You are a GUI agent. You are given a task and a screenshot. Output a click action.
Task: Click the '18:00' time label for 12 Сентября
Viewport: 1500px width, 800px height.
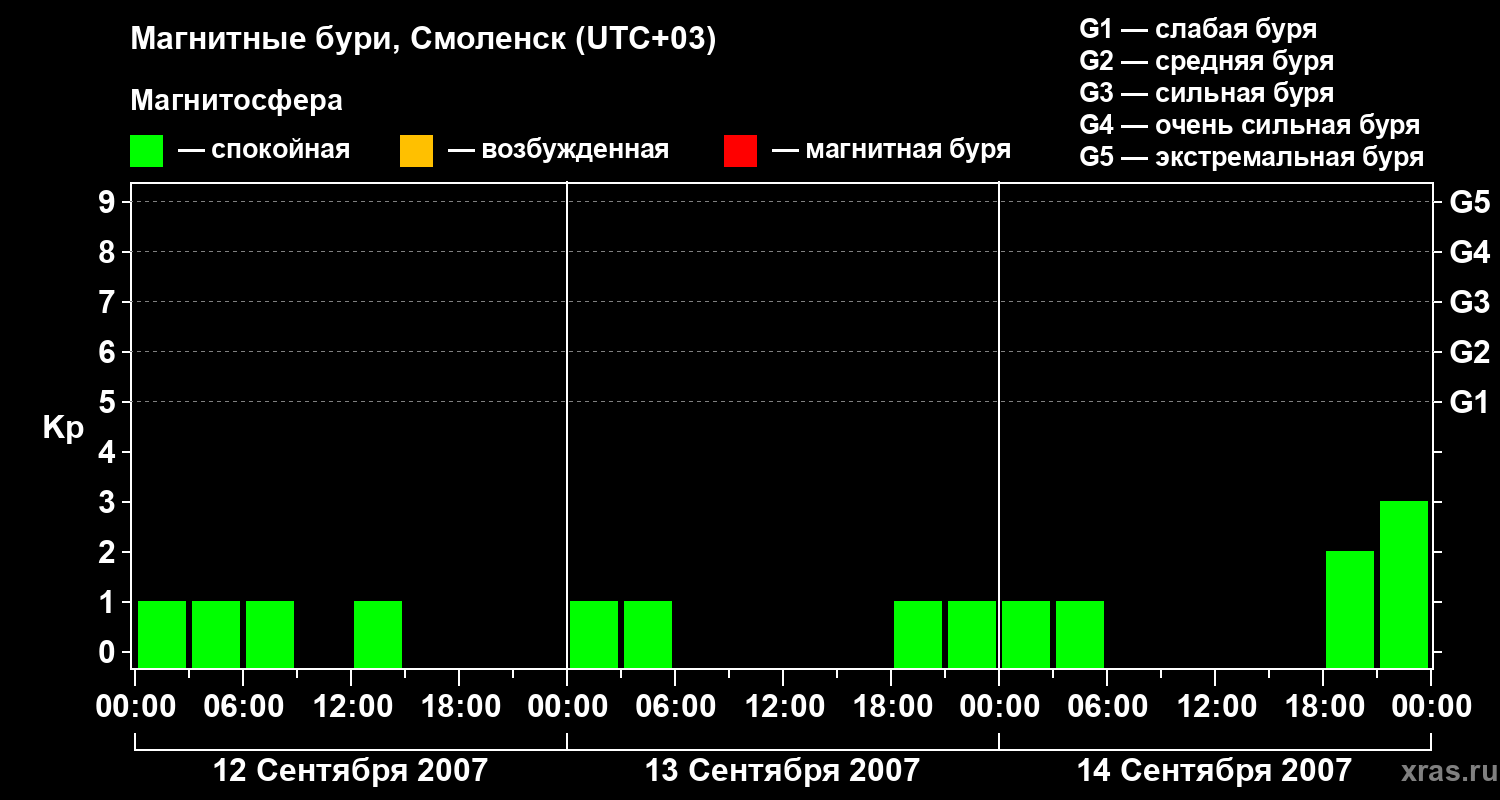coord(459,707)
